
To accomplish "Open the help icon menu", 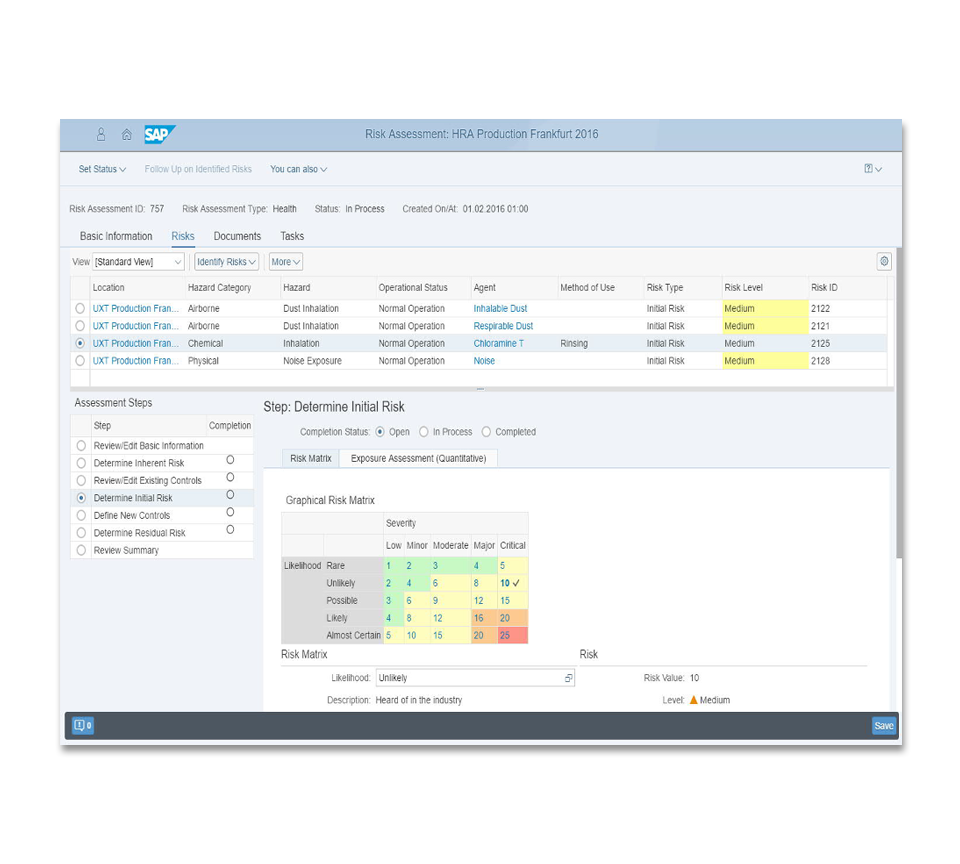I will [872, 169].
